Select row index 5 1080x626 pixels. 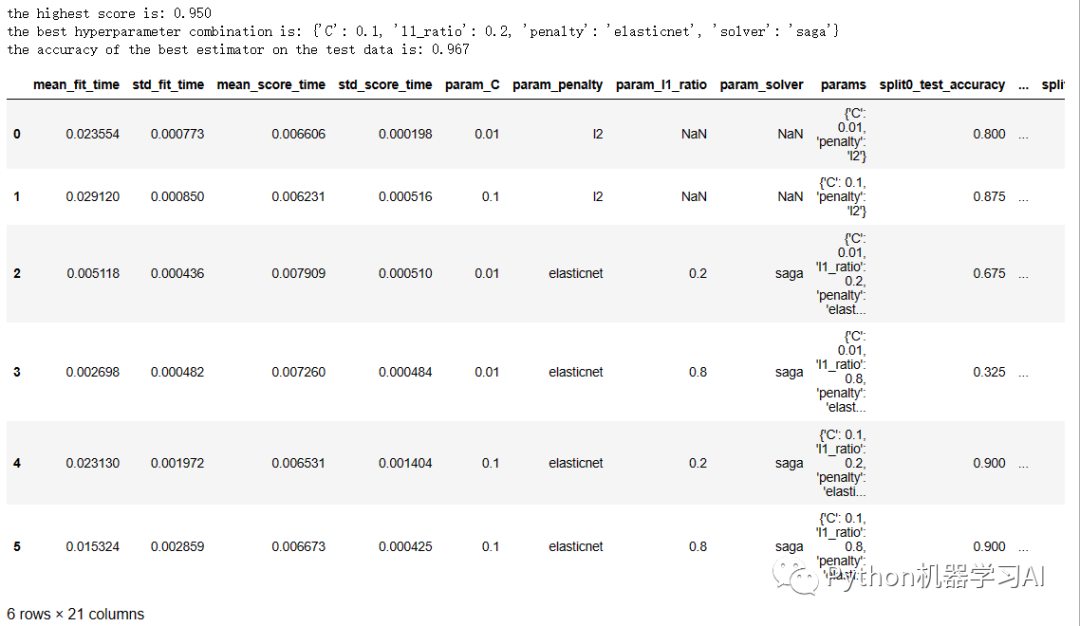[16, 547]
